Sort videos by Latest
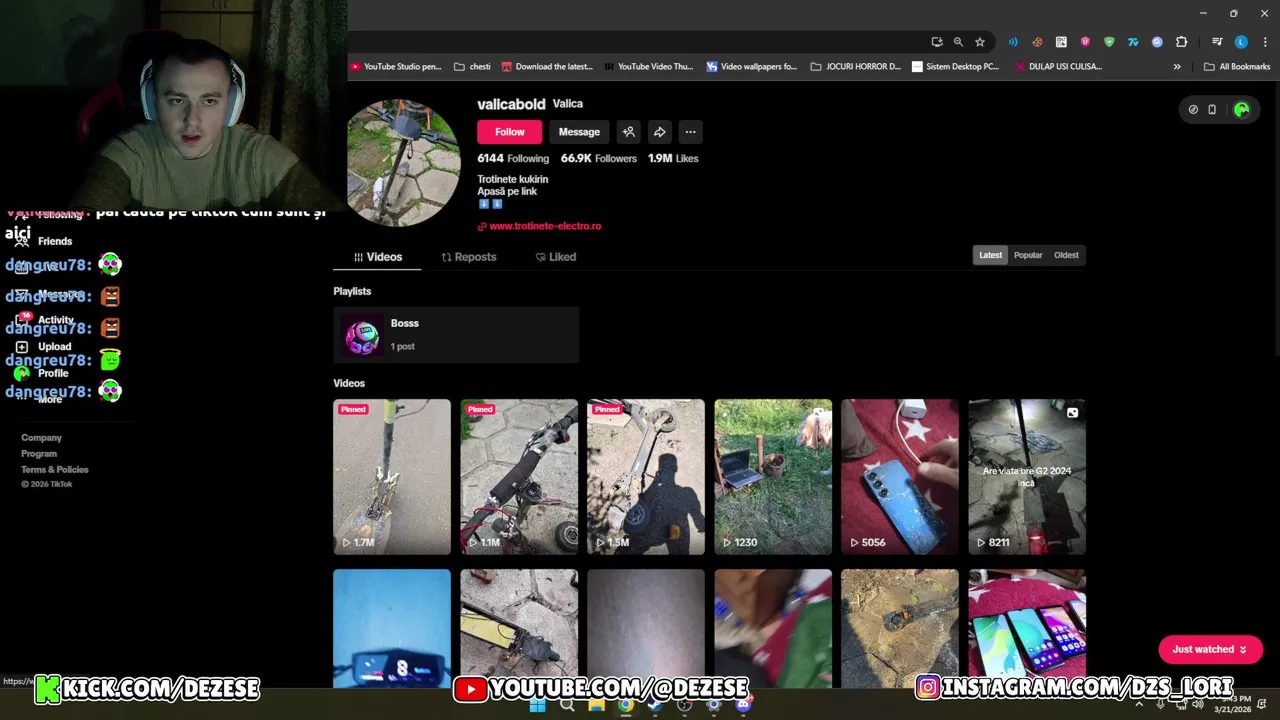The height and width of the screenshot is (720, 1280). coord(990,255)
